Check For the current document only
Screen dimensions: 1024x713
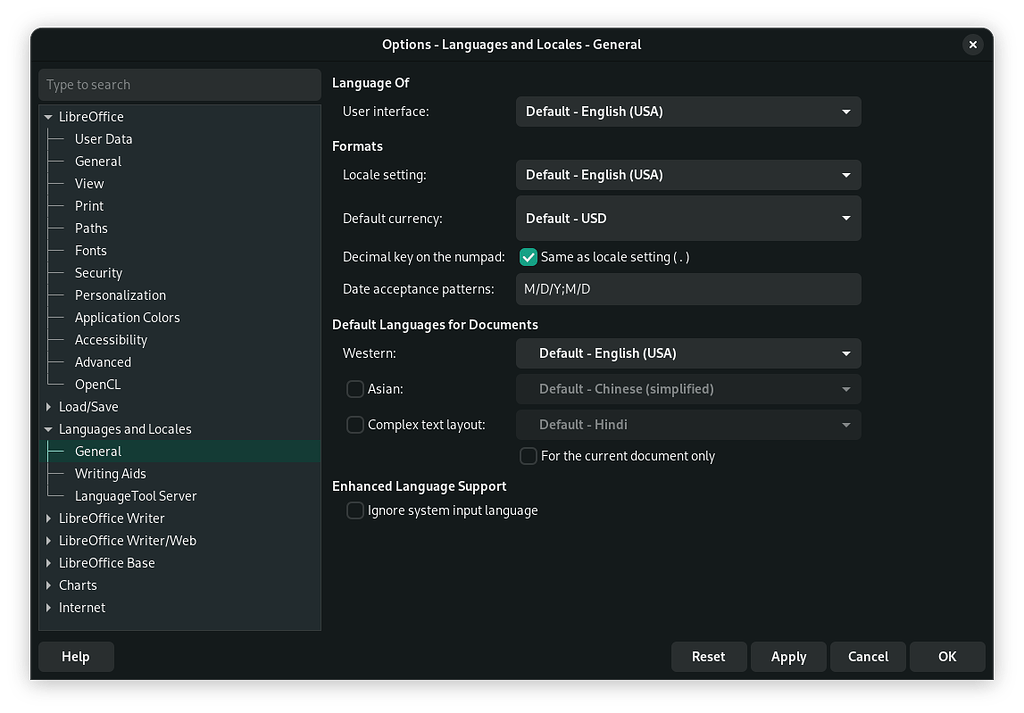(528, 456)
